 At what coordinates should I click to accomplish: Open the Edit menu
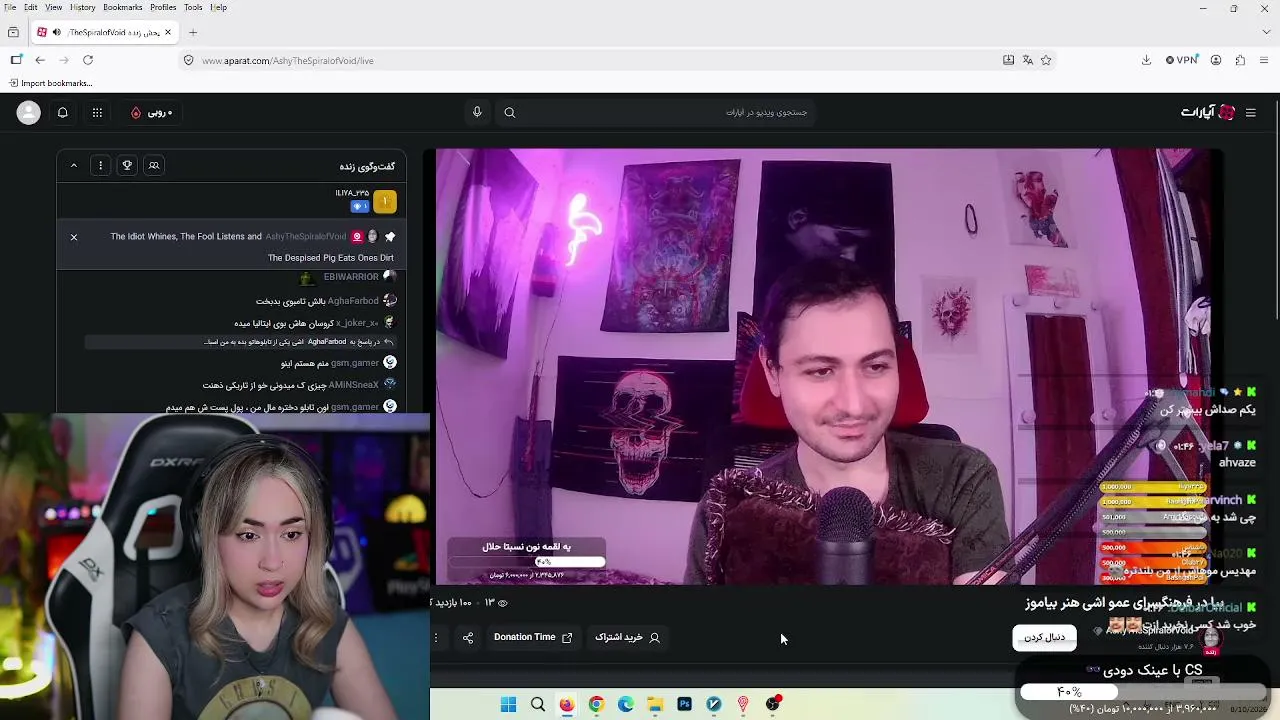pos(31,7)
